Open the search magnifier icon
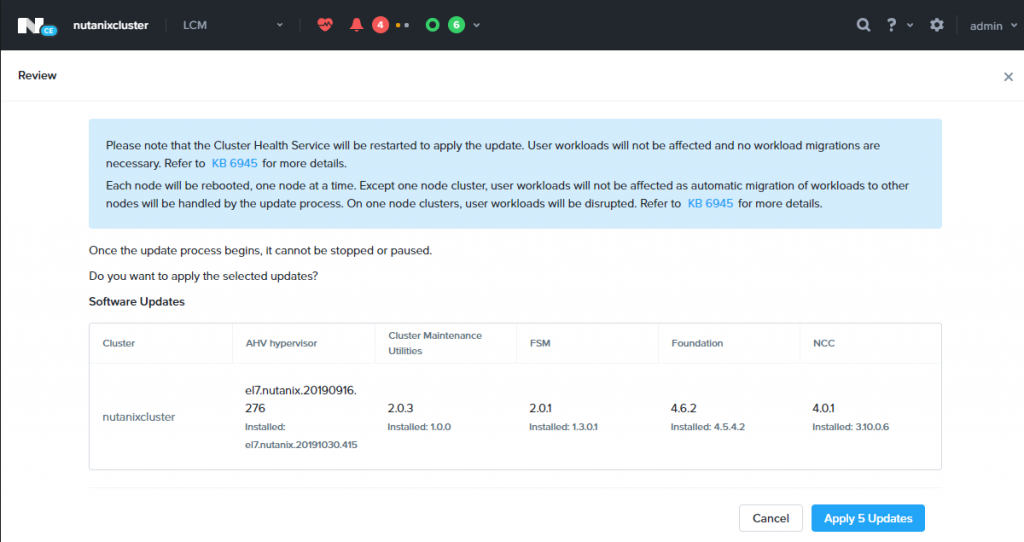Image resolution: width=1024 pixels, height=542 pixels. [x=863, y=25]
